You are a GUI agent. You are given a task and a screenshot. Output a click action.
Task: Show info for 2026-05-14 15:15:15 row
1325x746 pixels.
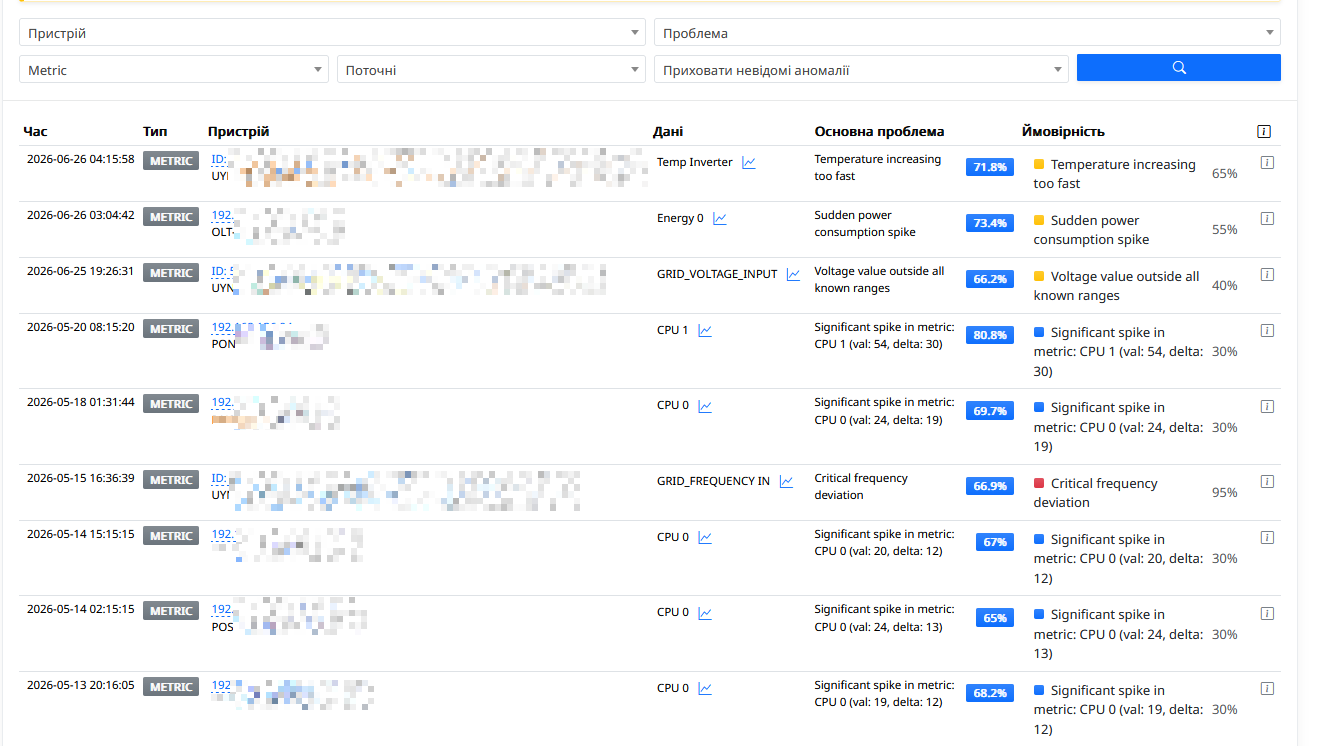[1267, 537]
